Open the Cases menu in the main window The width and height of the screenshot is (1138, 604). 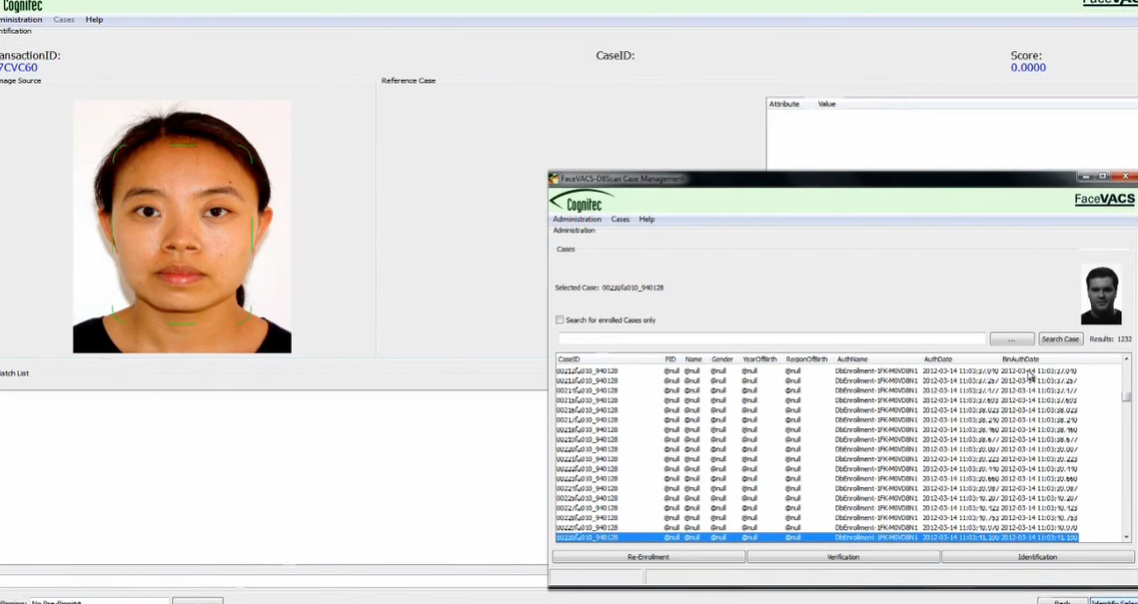(x=63, y=19)
